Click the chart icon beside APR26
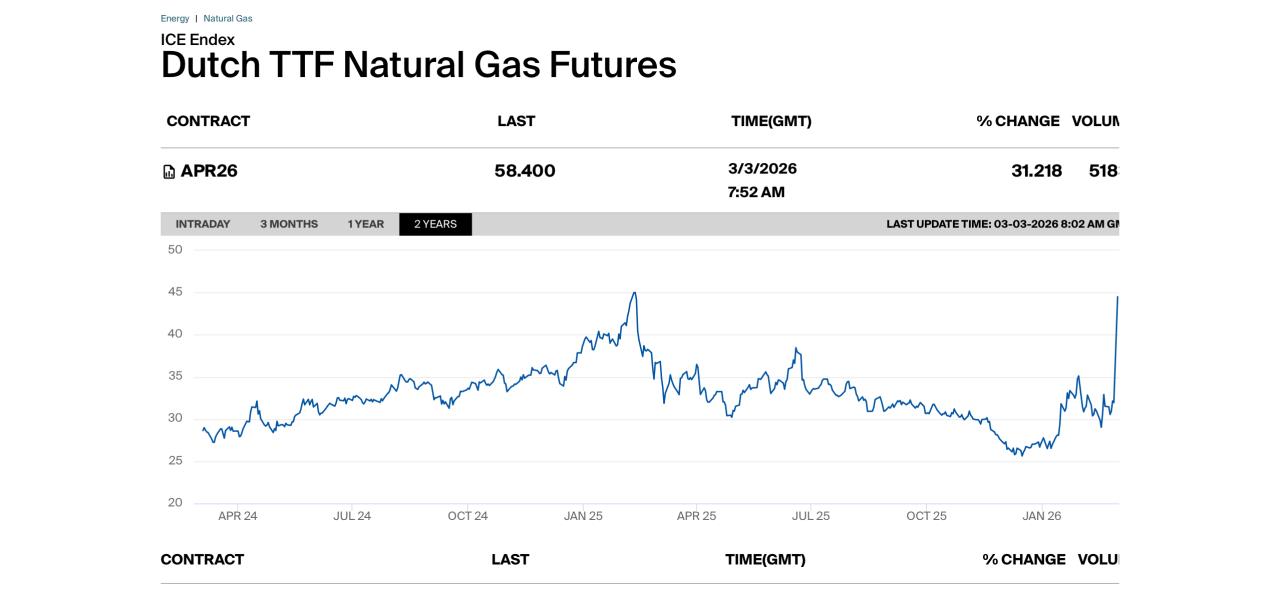 (169, 172)
